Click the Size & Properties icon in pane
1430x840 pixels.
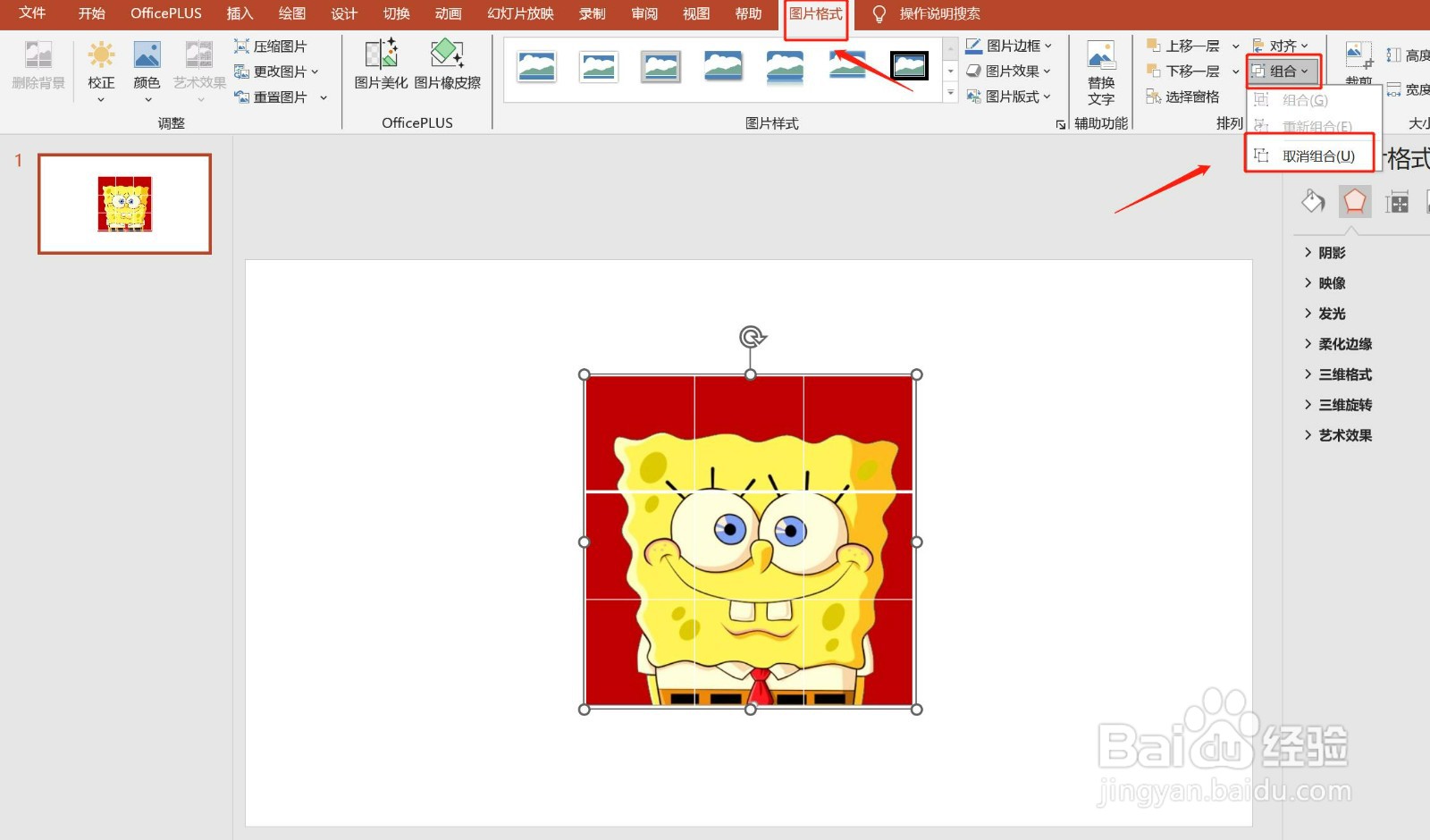click(1397, 201)
